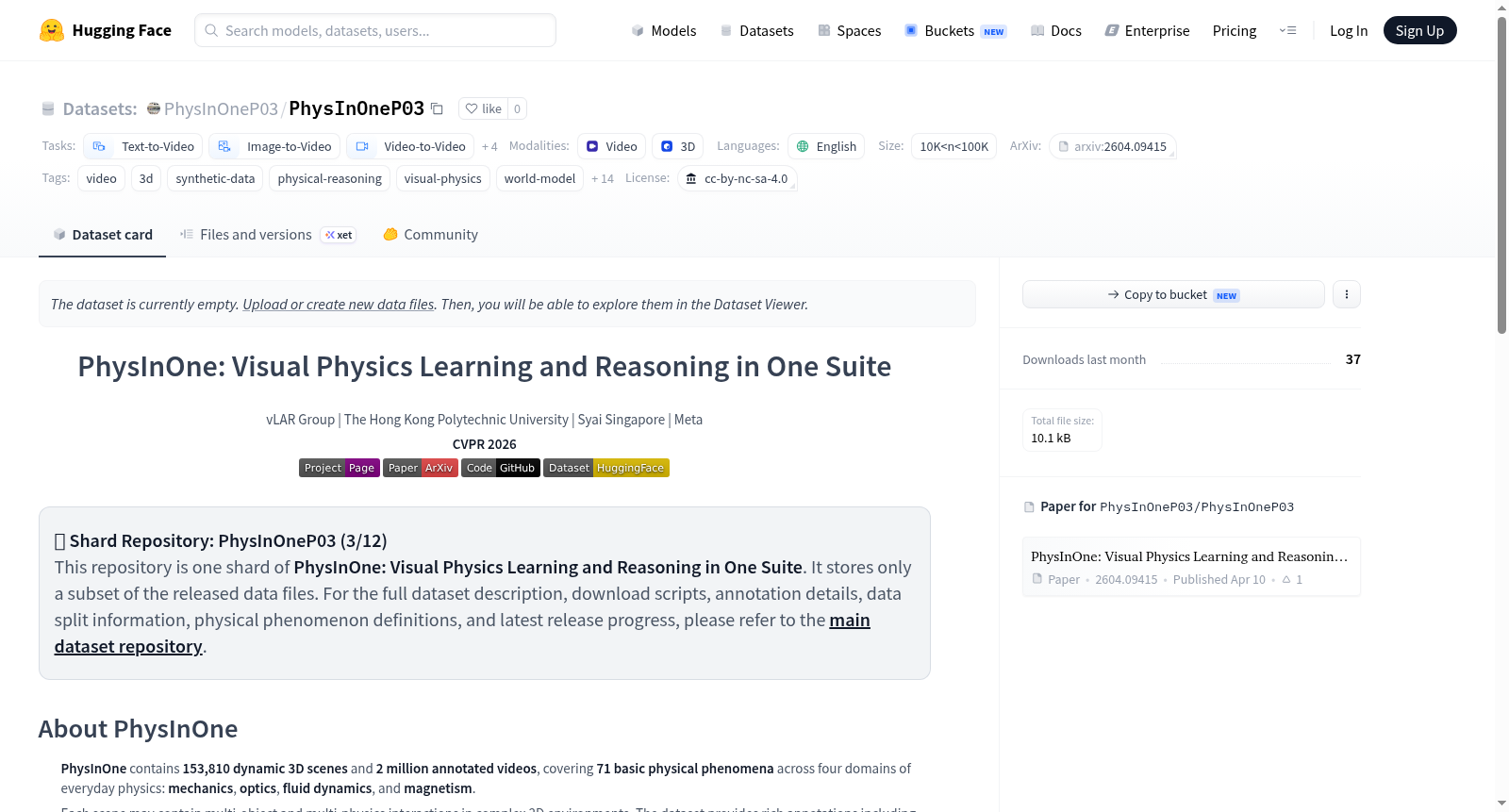
Task: Click the Copy to bucket button
Action: click(1173, 294)
